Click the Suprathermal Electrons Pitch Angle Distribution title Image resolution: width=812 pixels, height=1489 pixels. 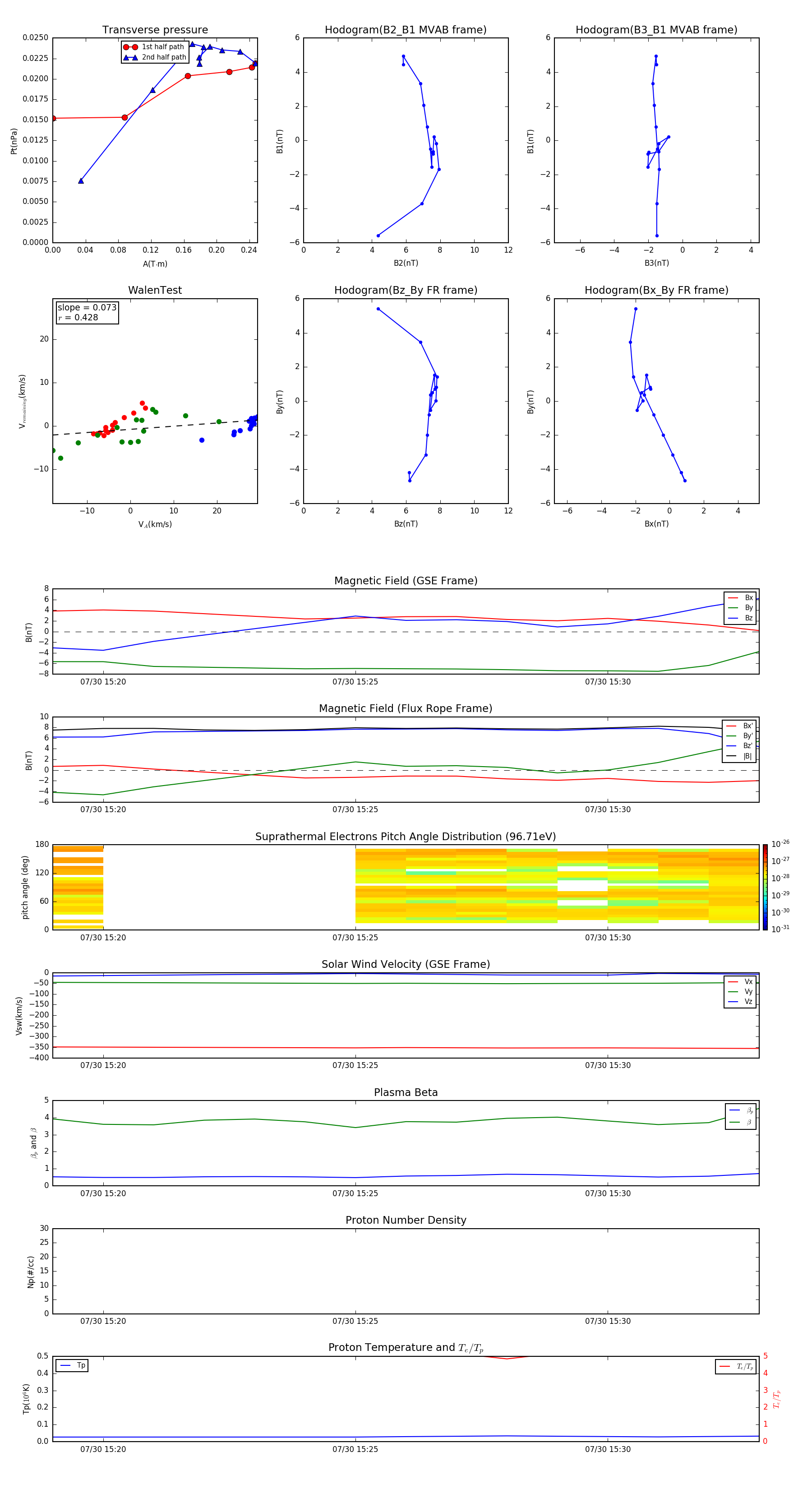[406, 837]
